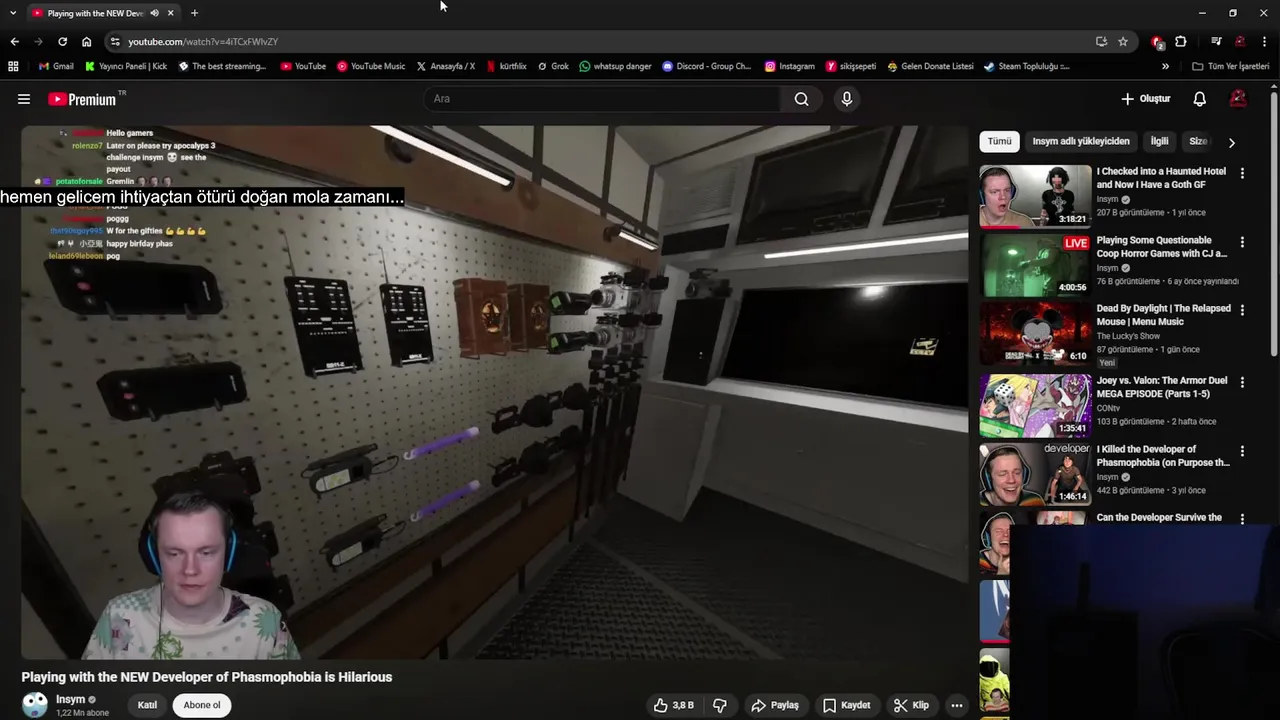Install the app from the address bar icon
The image size is (1280, 720).
click(1101, 41)
